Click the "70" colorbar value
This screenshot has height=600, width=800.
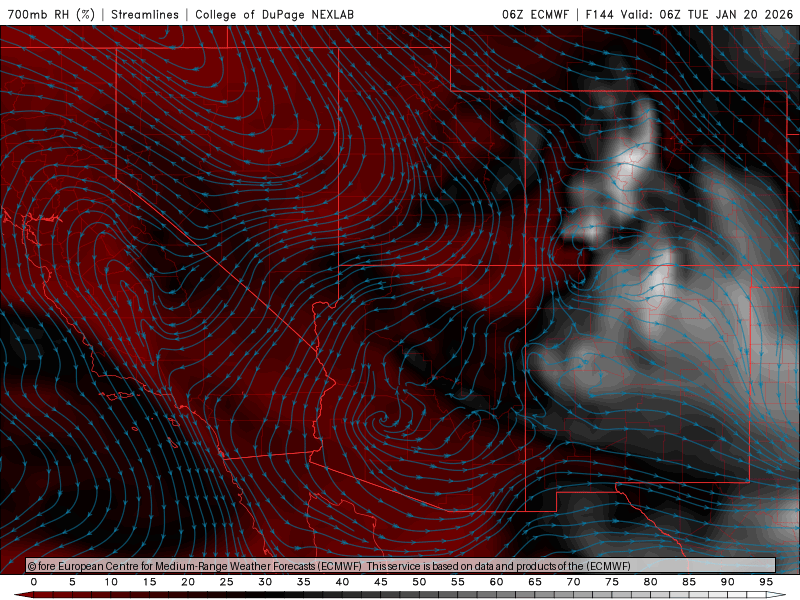(x=573, y=582)
